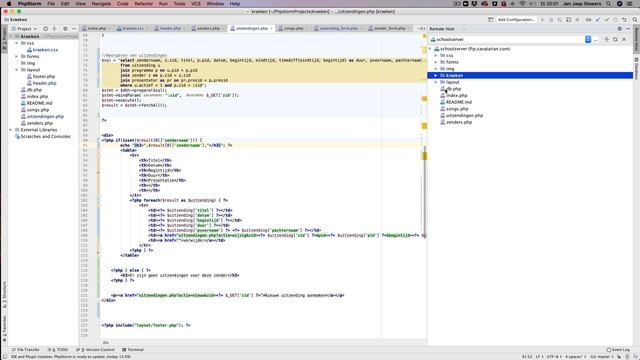Viewport: 640px width, 360px height.
Task: Click the Structure vertical tool window button
Action: 4,295
